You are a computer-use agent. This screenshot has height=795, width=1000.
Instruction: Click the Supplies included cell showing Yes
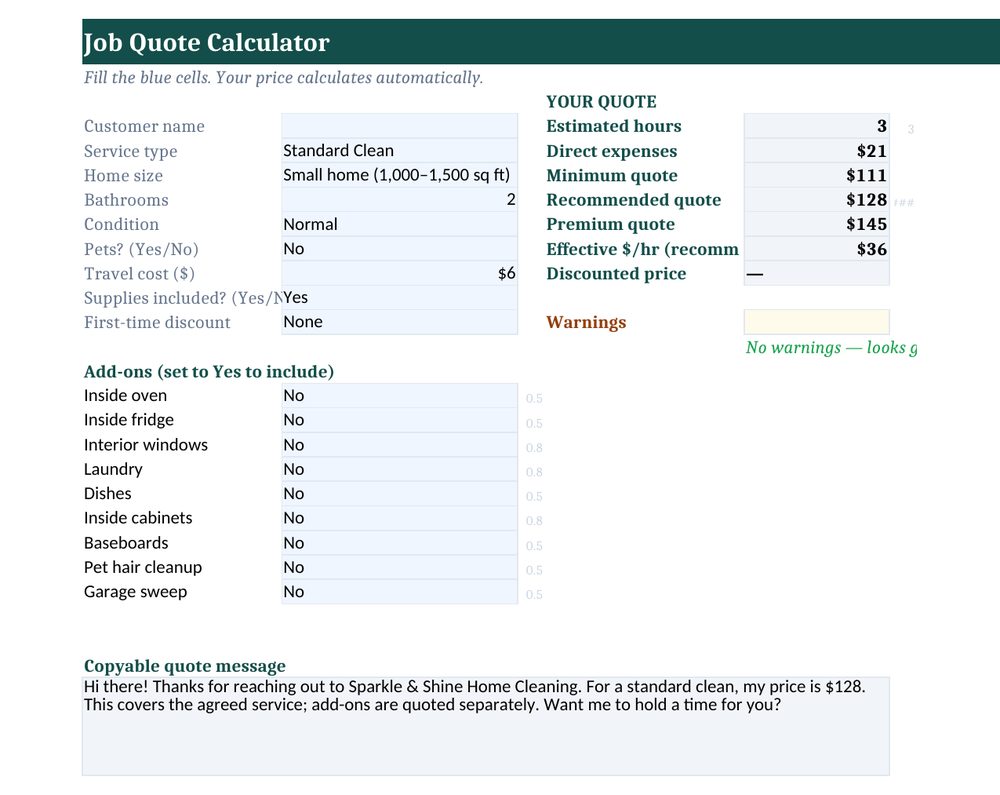[x=399, y=298]
